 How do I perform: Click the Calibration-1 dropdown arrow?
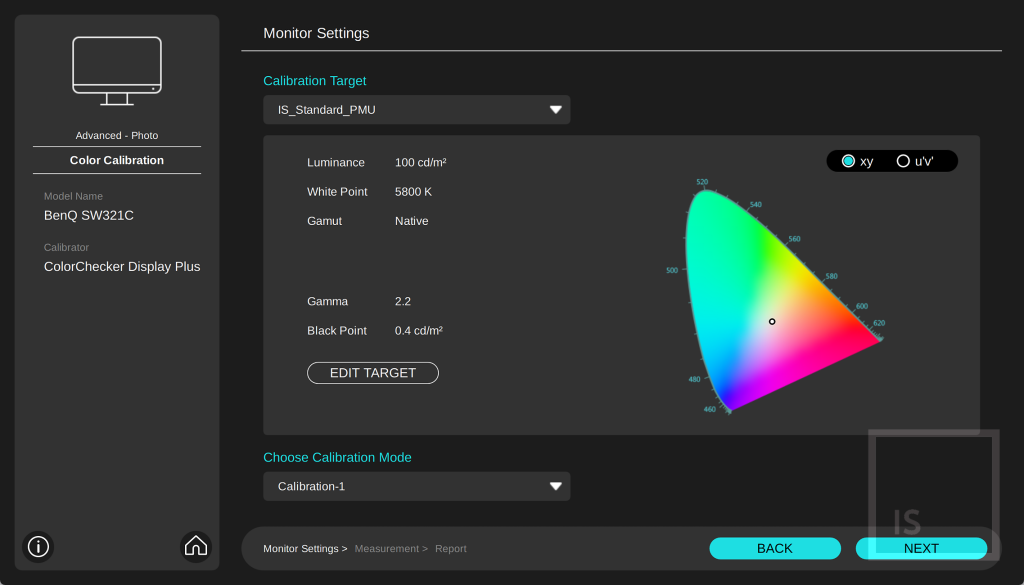coord(556,486)
